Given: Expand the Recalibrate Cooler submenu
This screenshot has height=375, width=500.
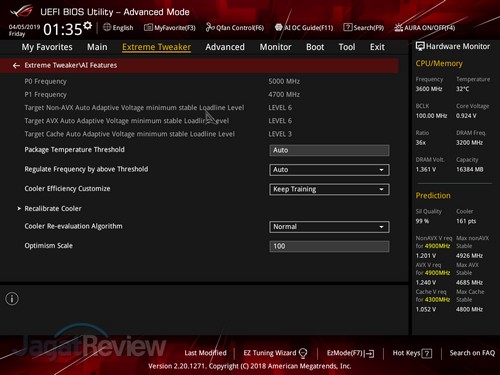Looking at the screenshot, I should (x=53, y=209).
